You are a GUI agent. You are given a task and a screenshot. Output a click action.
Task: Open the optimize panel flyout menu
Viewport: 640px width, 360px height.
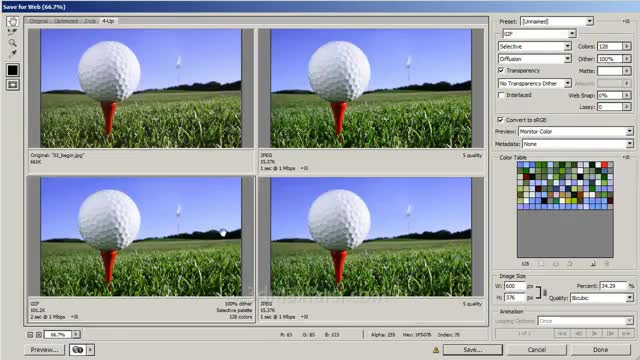(626, 21)
